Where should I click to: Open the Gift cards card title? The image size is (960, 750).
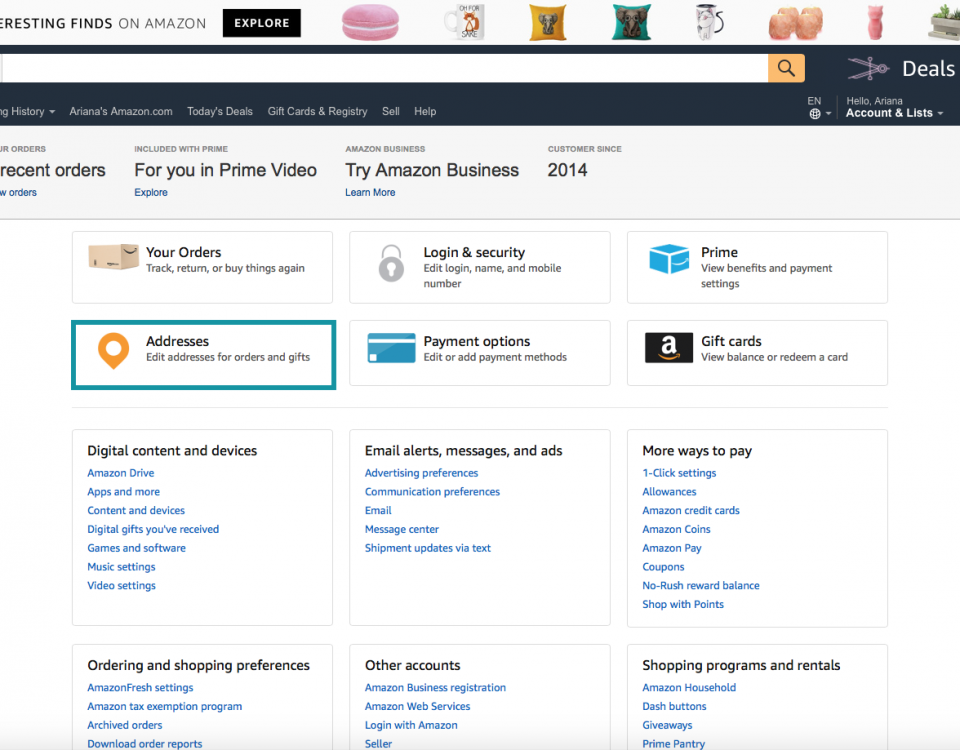pos(731,341)
